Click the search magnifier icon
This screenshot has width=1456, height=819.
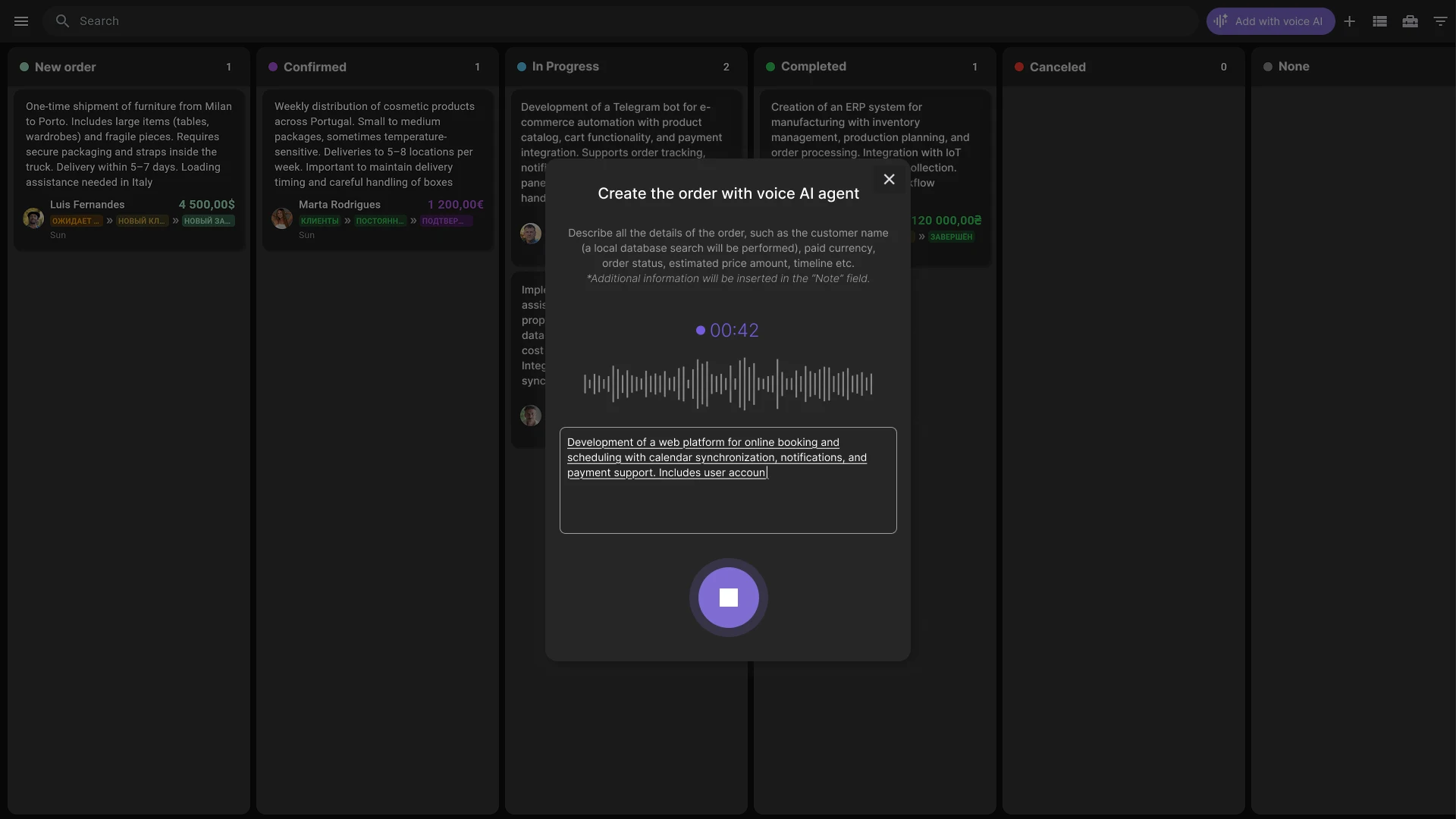click(63, 20)
